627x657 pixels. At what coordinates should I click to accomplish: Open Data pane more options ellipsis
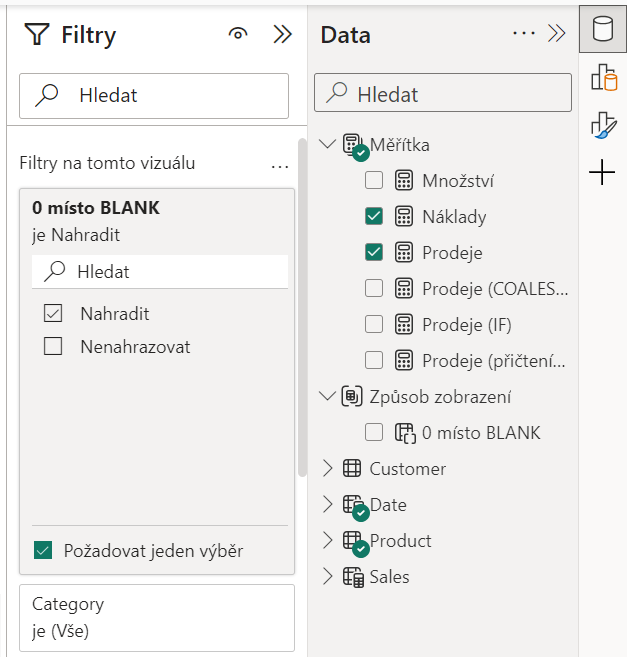coord(524,33)
